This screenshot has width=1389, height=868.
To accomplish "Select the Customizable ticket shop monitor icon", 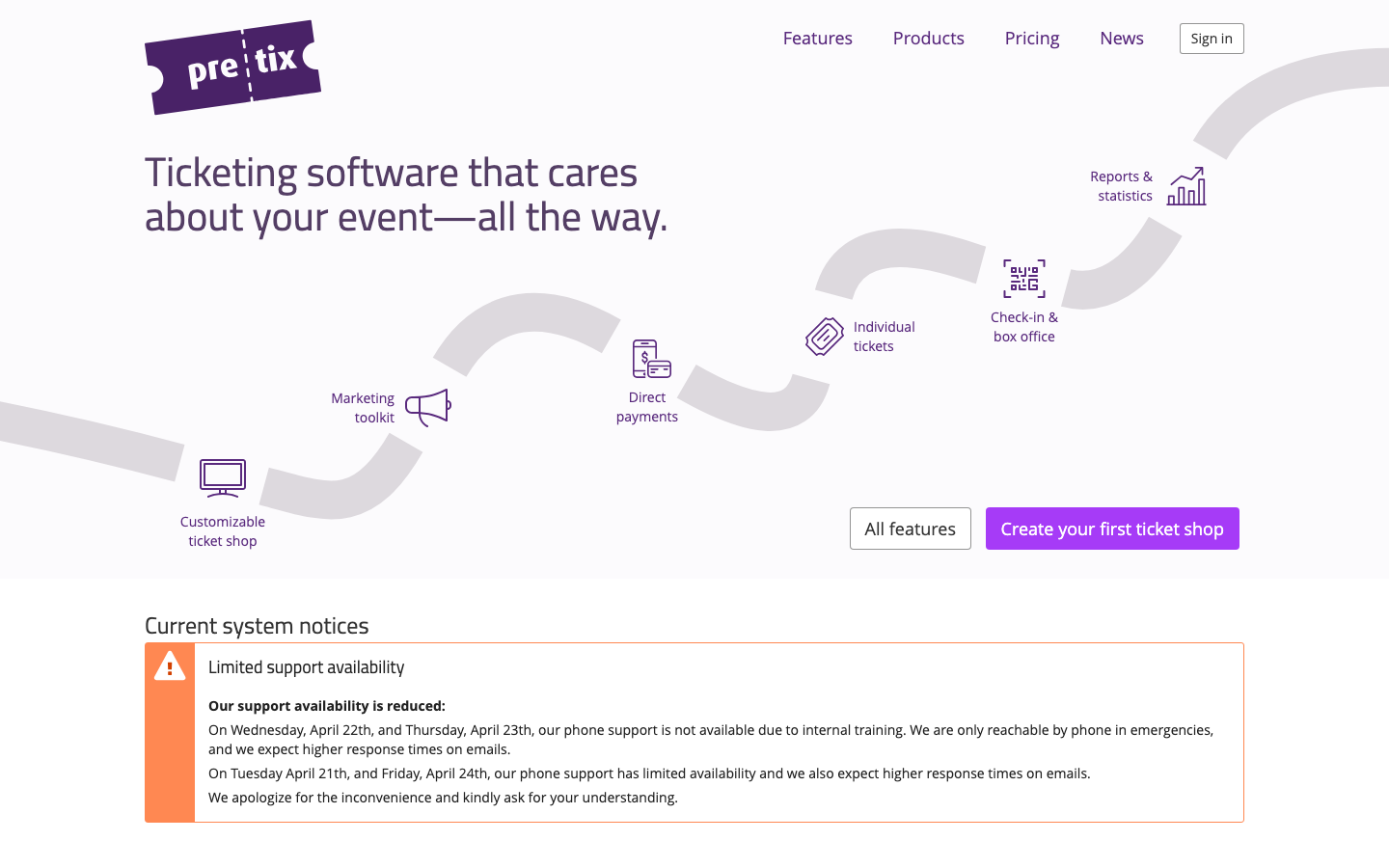I will click(x=222, y=477).
